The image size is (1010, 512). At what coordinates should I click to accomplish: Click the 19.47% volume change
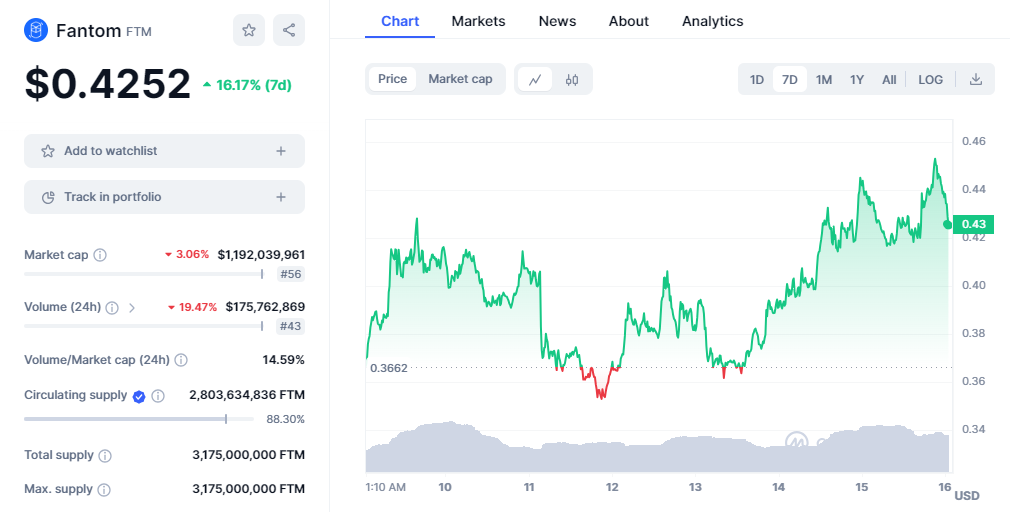point(194,307)
